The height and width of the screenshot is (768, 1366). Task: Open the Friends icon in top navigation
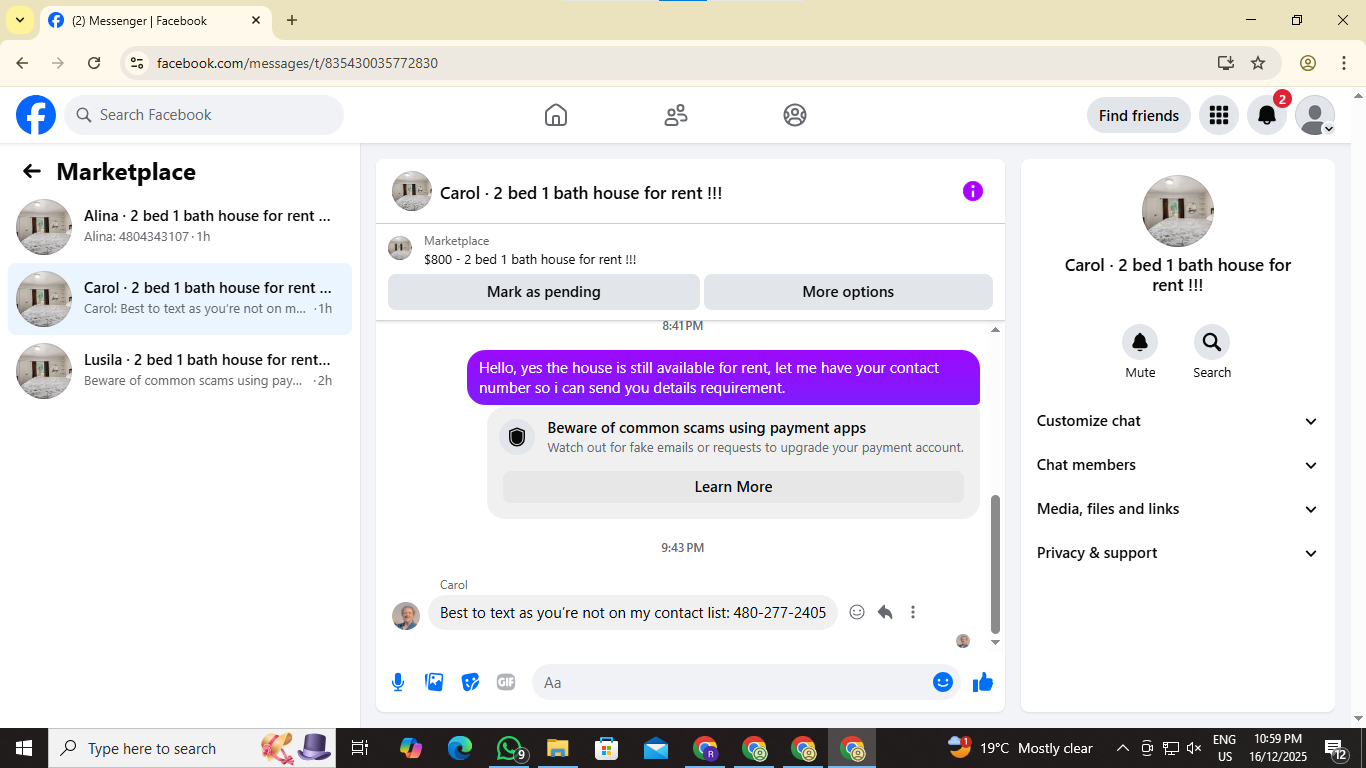click(x=676, y=115)
